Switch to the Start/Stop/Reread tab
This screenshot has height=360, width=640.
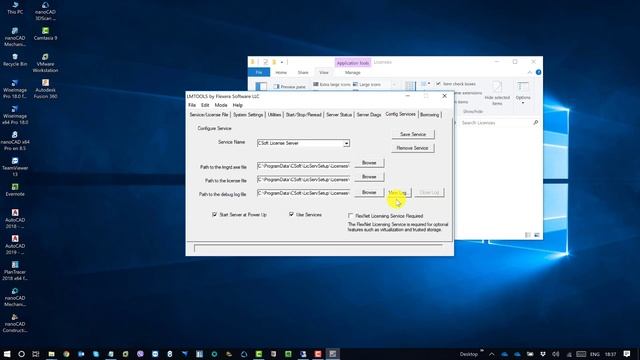pos(303,115)
